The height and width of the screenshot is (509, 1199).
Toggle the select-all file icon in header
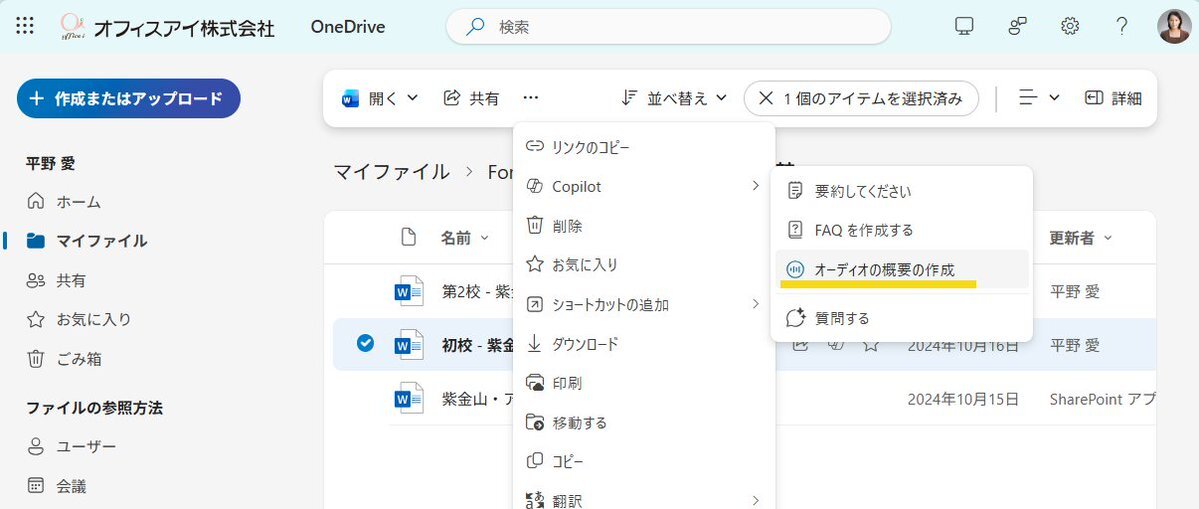coord(408,238)
